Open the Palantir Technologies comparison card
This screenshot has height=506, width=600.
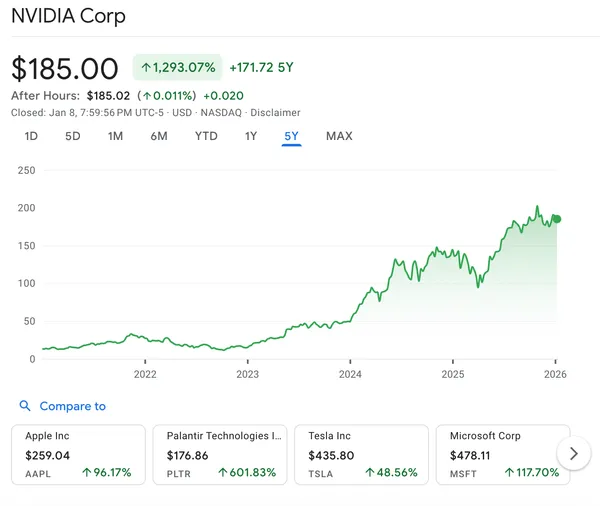click(x=219, y=454)
